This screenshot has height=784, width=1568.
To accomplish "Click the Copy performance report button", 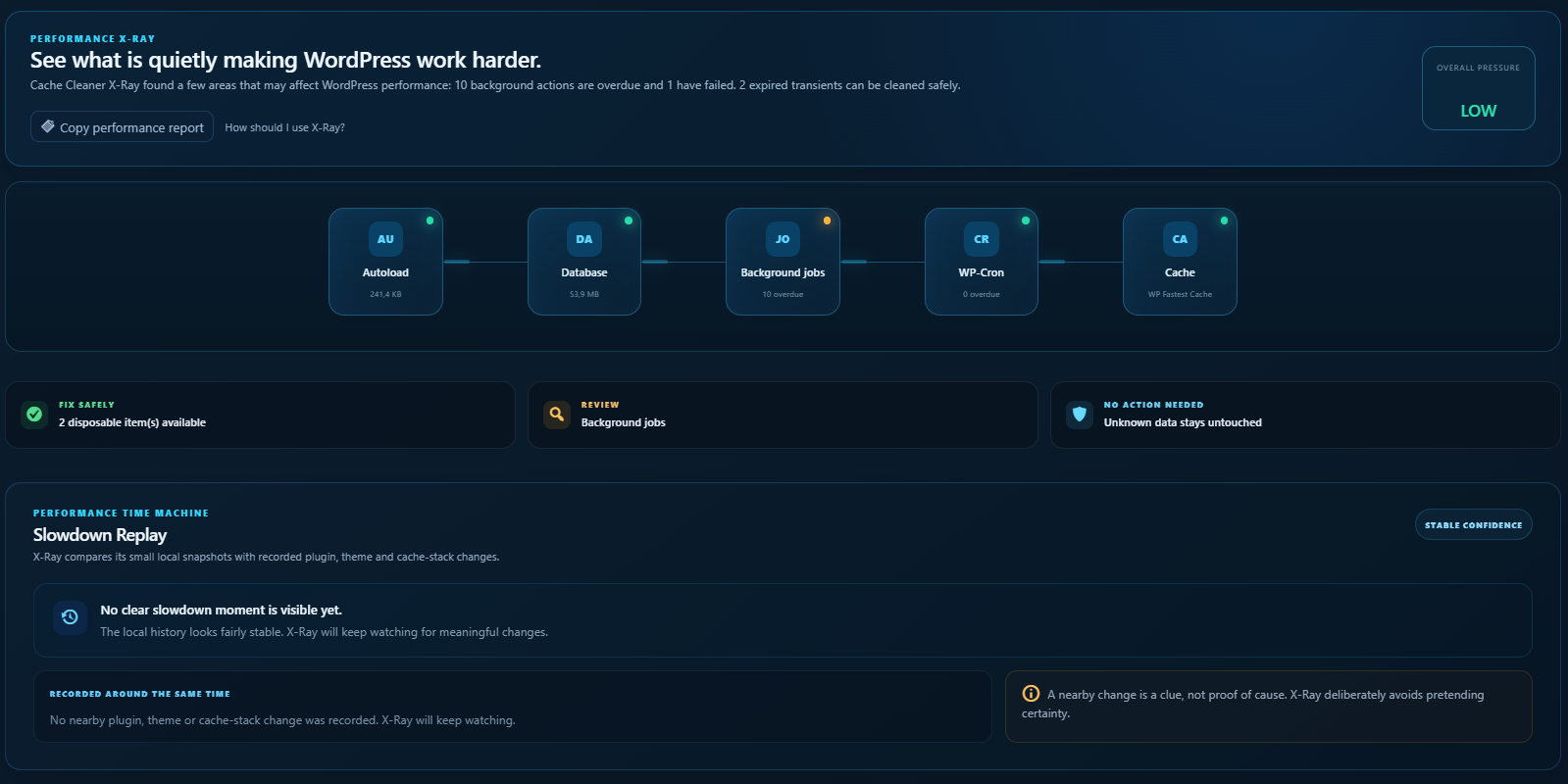I will point(122,126).
